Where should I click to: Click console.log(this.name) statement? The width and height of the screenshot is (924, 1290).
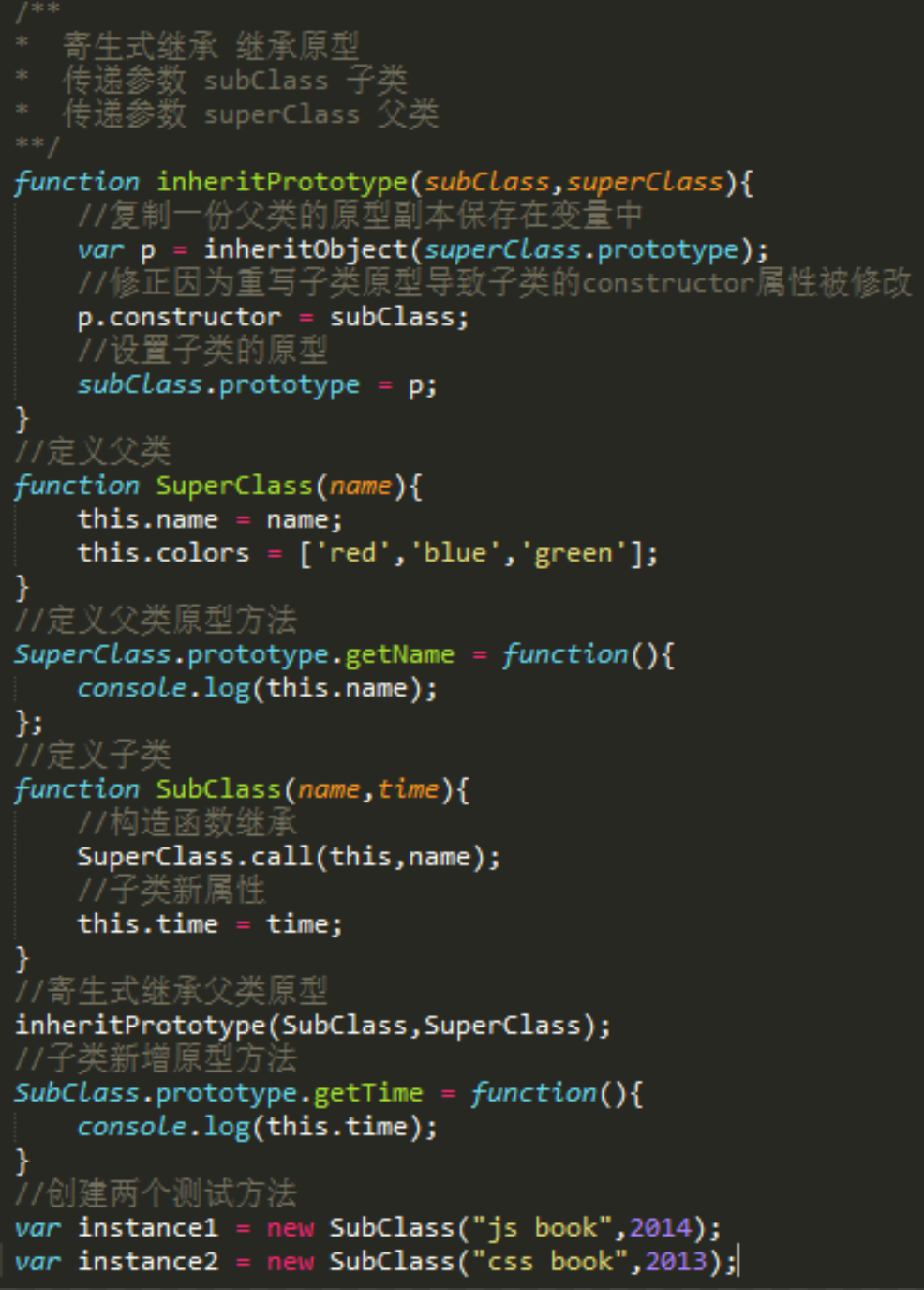pos(257,688)
